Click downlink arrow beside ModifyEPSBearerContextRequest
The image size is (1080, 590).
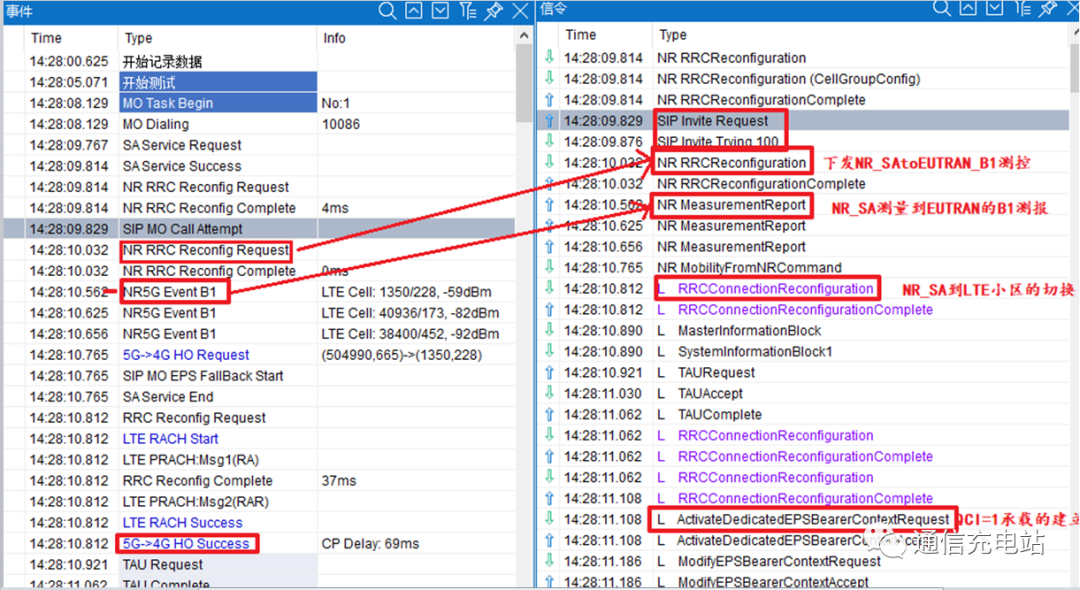[x=549, y=560]
